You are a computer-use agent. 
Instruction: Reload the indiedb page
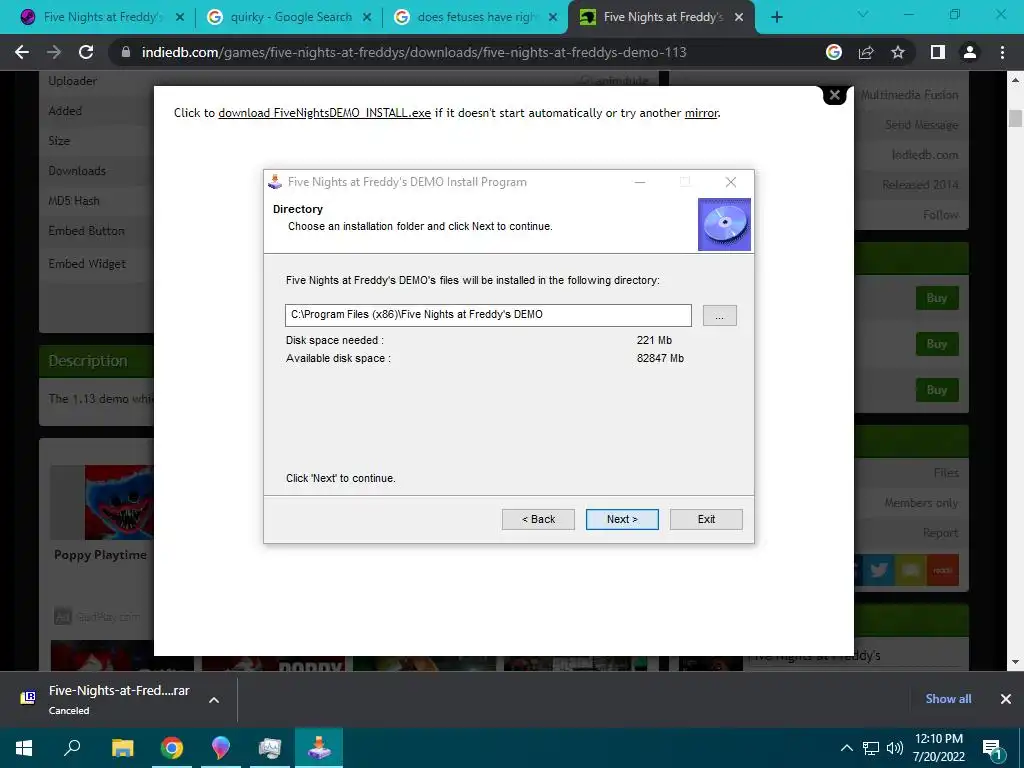(x=86, y=52)
